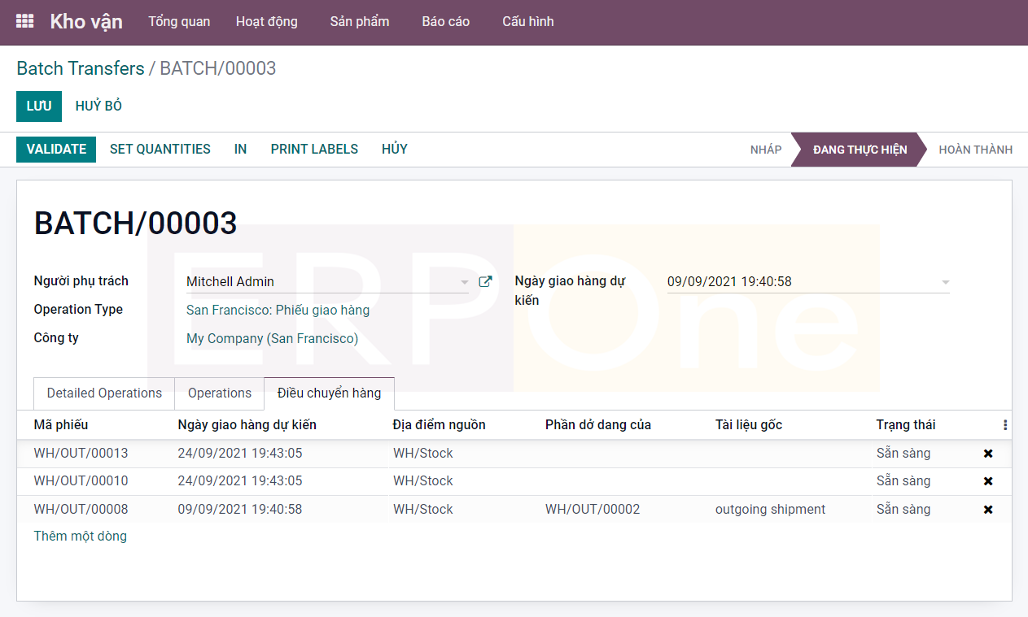The image size is (1028, 617).
Task: Click the outgoing shipment cell
Action: tap(770, 509)
